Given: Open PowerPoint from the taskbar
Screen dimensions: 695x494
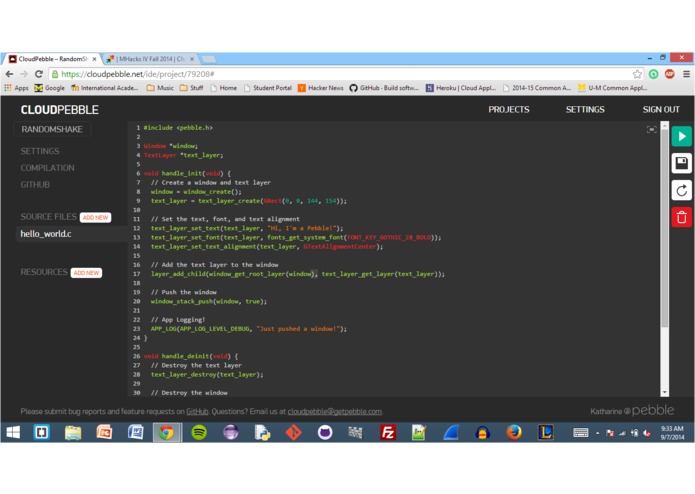Looking at the screenshot, I should [x=104, y=432].
